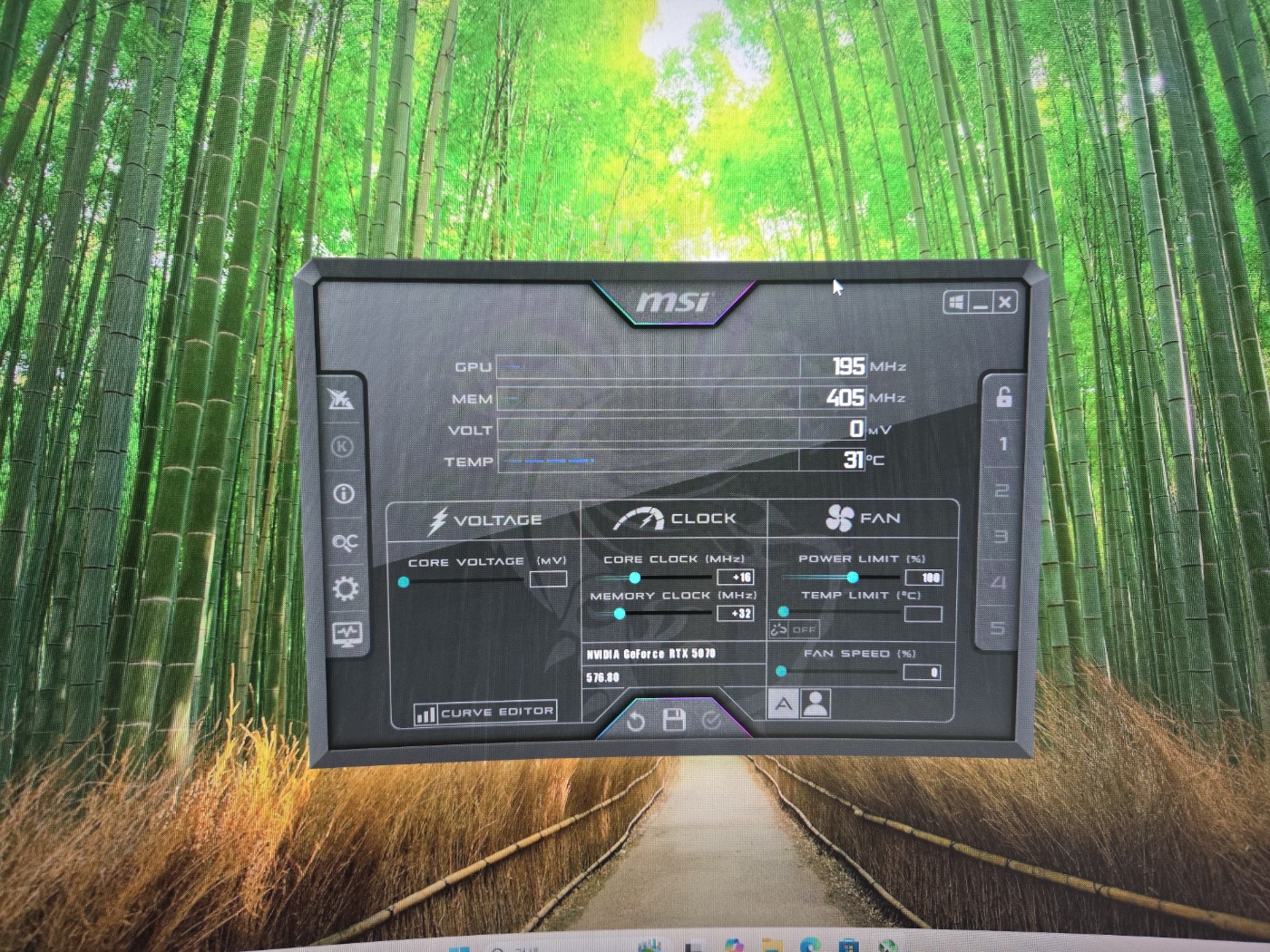
Task: Toggle the Windows startup icon
Action: click(955, 302)
